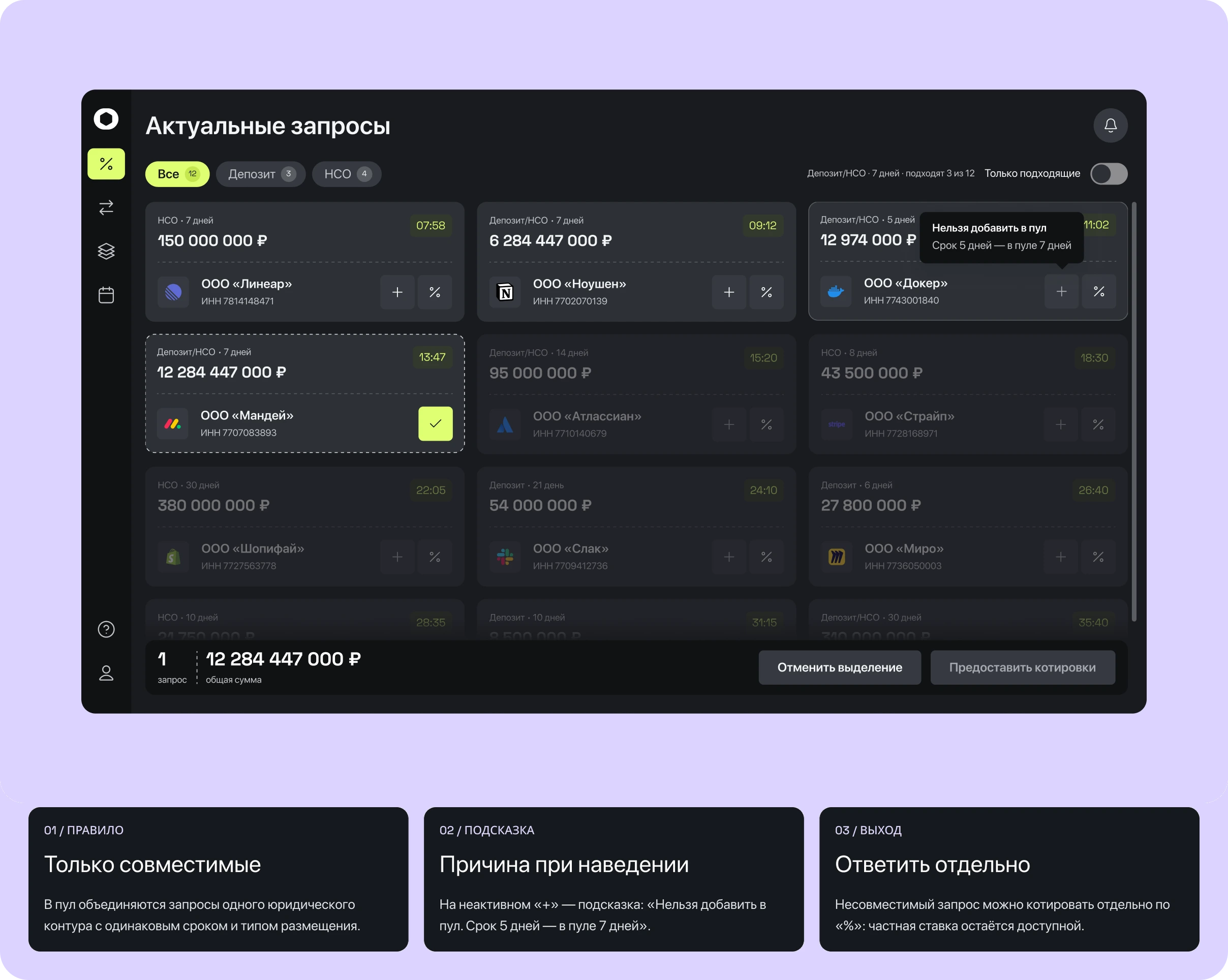
Task: Open the layers stack sidebar icon
Action: coord(106,251)
